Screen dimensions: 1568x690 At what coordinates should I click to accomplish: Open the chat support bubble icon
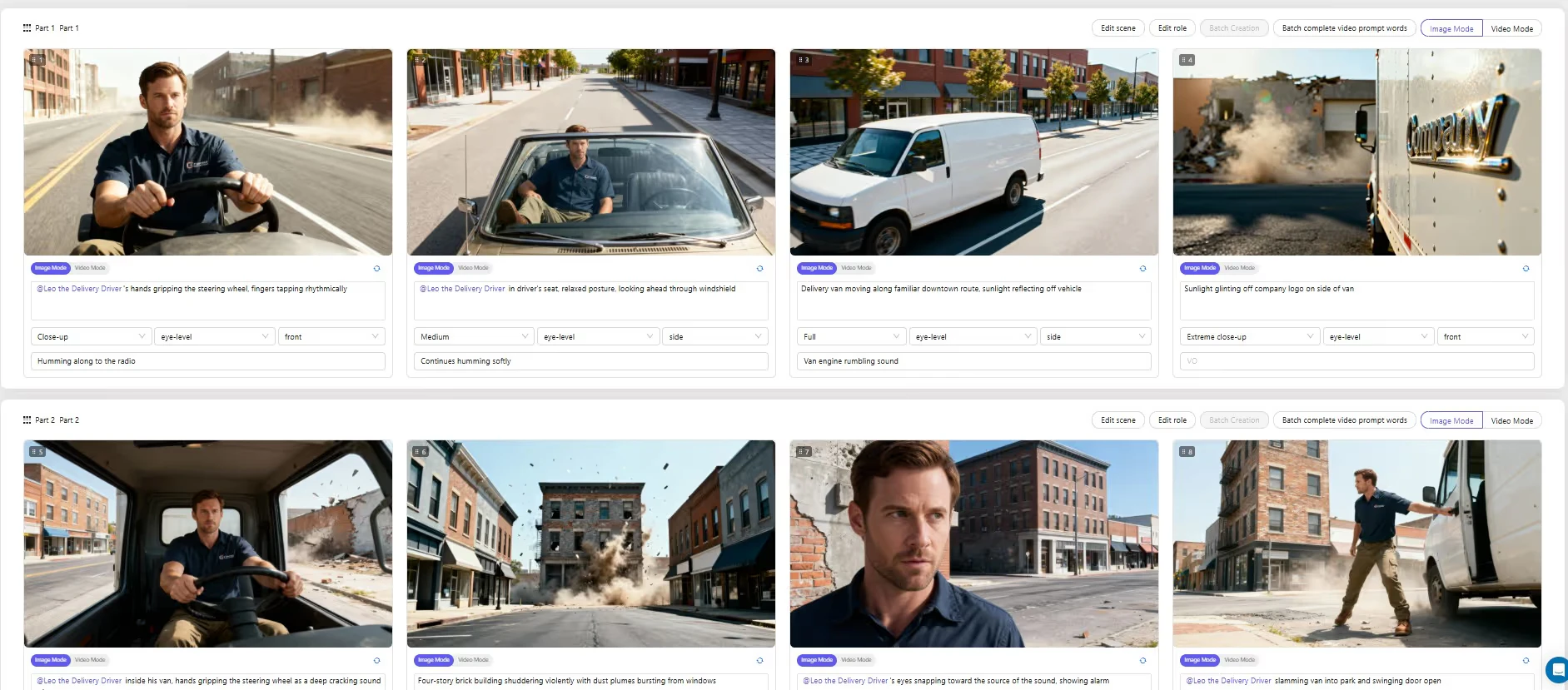pos(1557,669)
